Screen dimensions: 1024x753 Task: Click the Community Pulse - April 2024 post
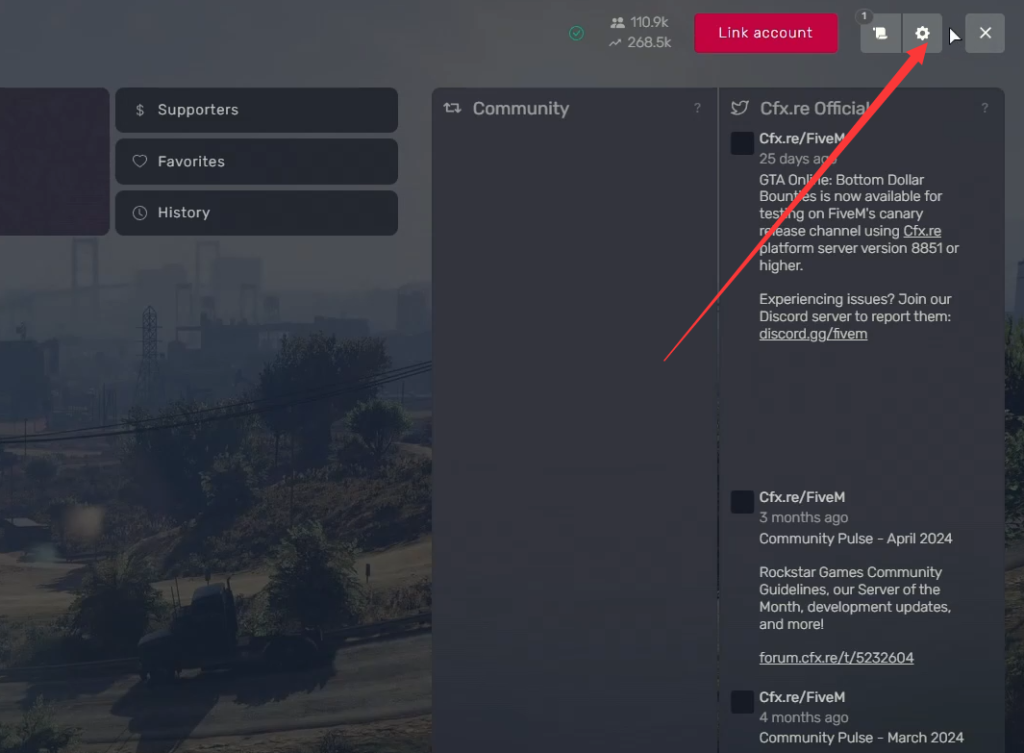[x=855, y=539]
